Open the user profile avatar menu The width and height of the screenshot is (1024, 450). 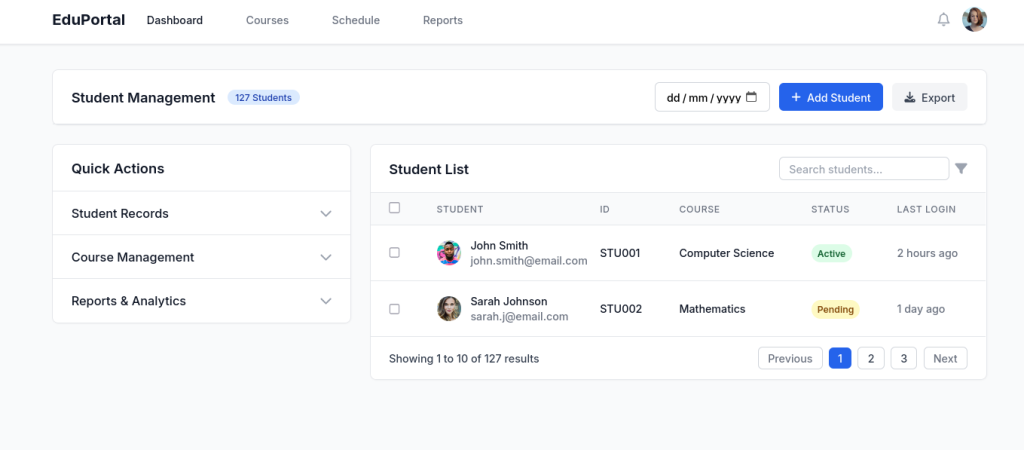[974, 20]
